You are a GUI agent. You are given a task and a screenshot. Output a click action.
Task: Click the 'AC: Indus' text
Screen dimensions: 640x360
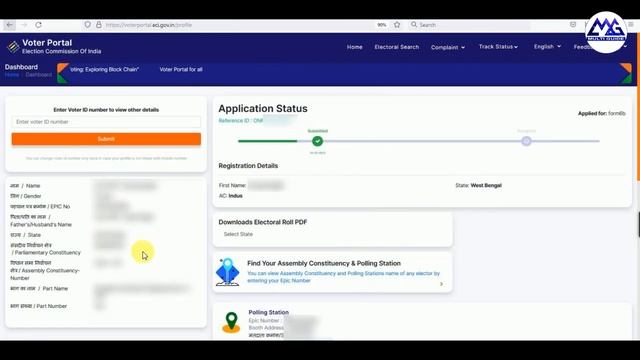point(231,196)
